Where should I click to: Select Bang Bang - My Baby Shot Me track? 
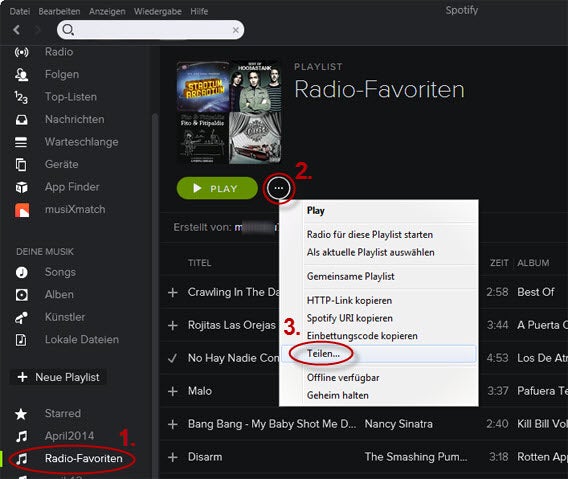(x=272, y=424)
